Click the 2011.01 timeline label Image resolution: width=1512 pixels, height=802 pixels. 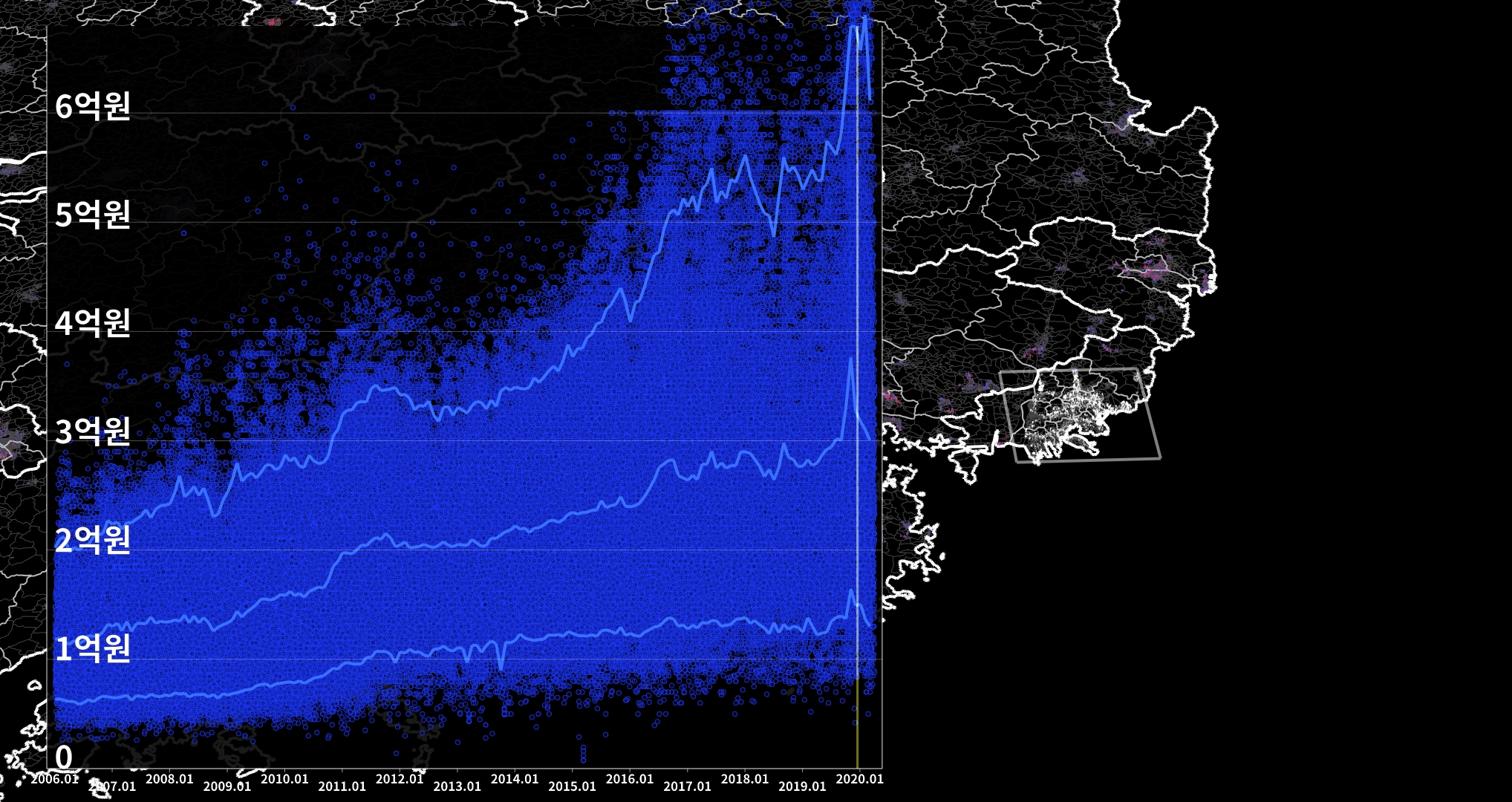coord(342,786)
